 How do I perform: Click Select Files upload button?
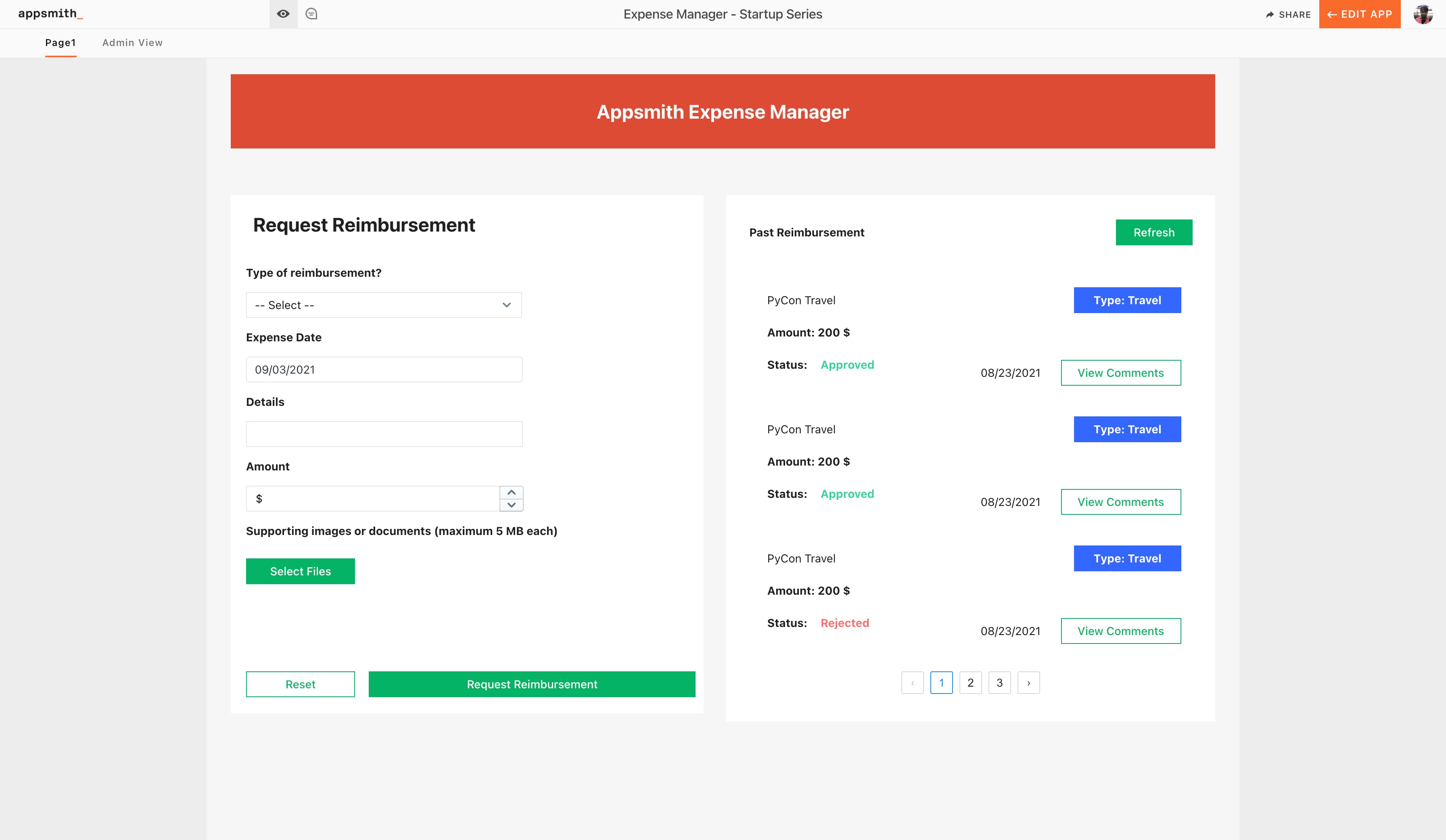pos(300,571)
